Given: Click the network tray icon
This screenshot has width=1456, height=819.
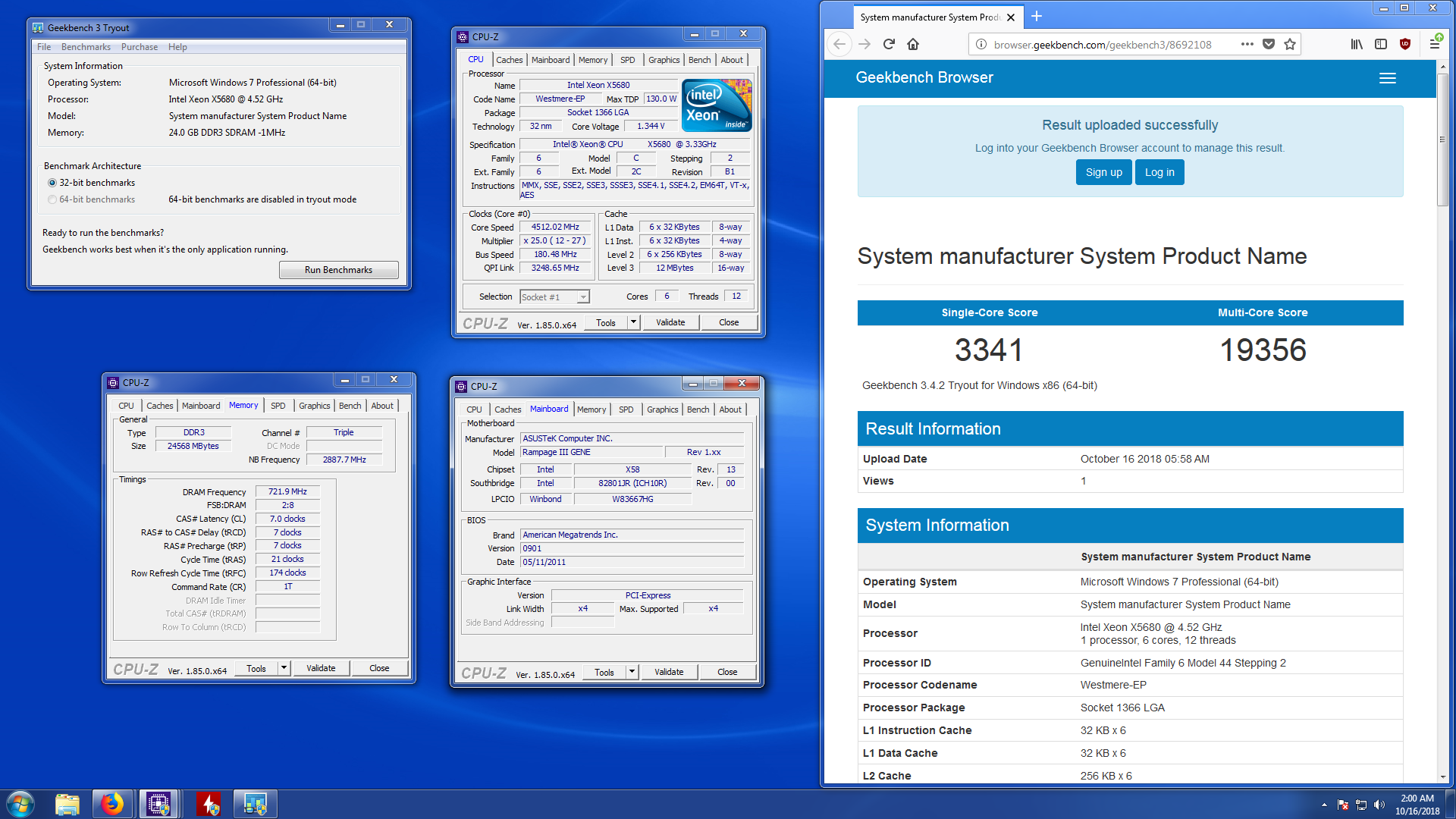Looking at the screenshot, I should tap(1361, 805).
